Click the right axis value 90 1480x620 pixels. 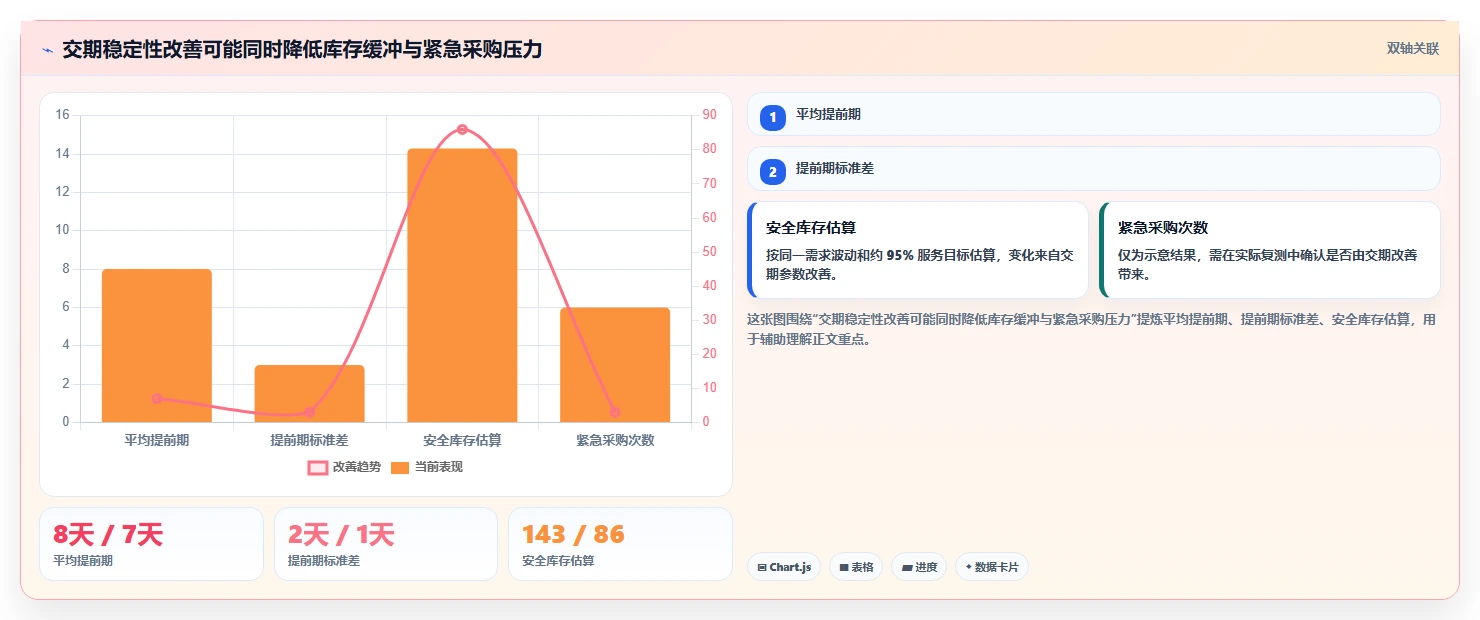pos(709,115)
